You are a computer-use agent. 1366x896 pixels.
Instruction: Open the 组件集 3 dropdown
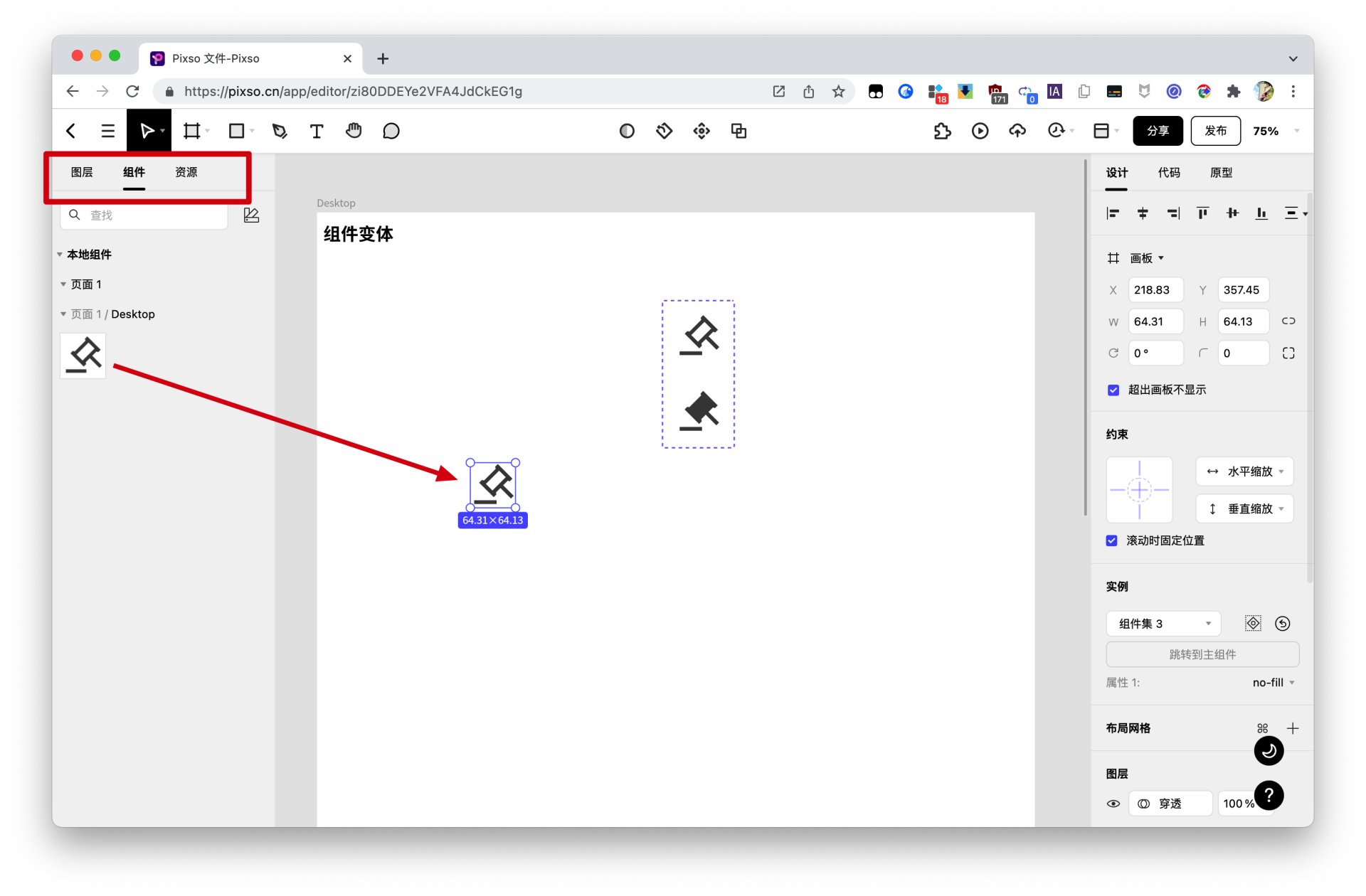coord(1163,624)
